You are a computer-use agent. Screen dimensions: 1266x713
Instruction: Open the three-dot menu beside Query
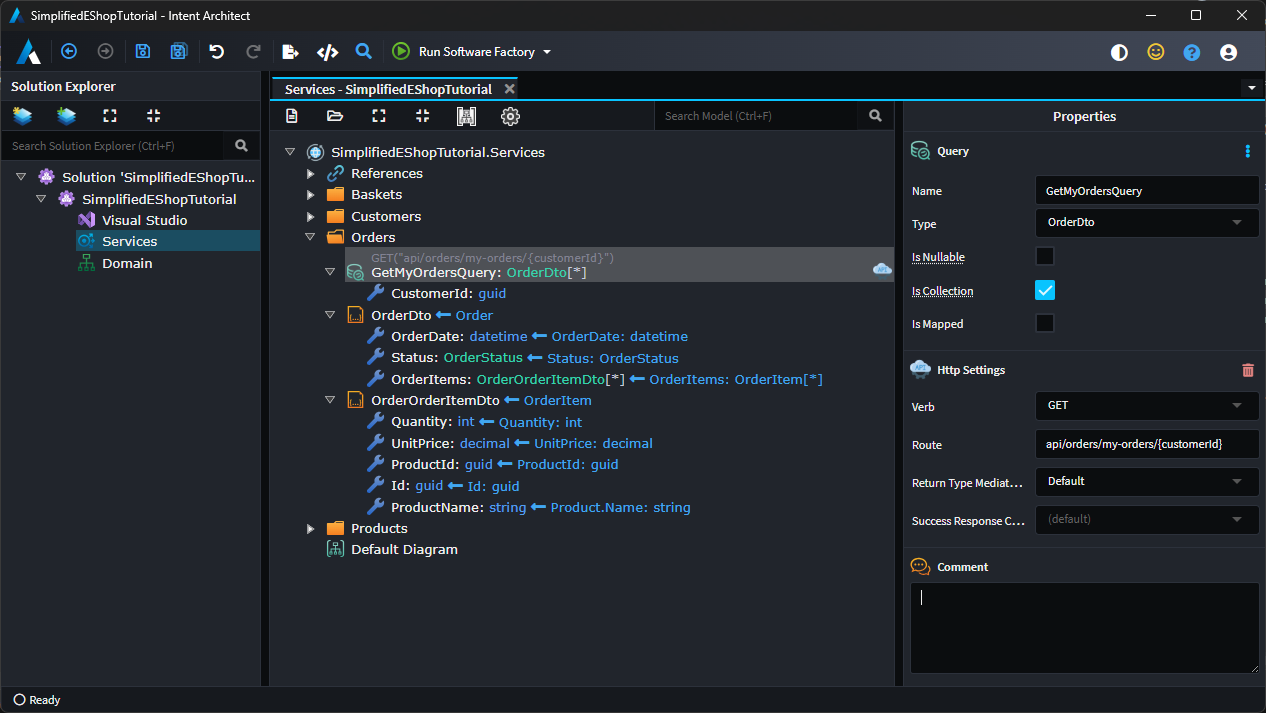[x=1248, y=151]
